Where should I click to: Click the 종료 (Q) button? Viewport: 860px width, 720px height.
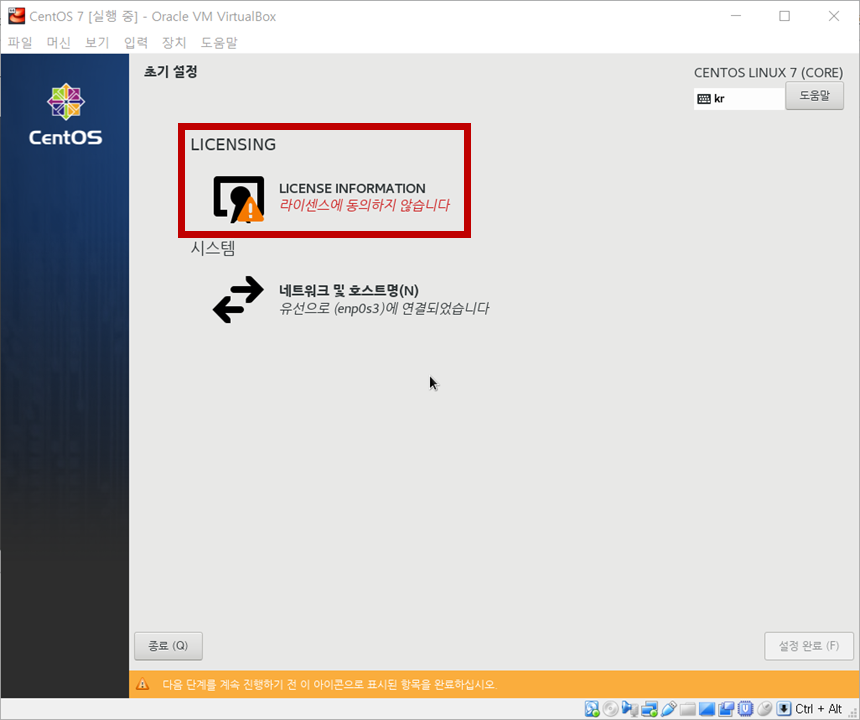[168, 646]
